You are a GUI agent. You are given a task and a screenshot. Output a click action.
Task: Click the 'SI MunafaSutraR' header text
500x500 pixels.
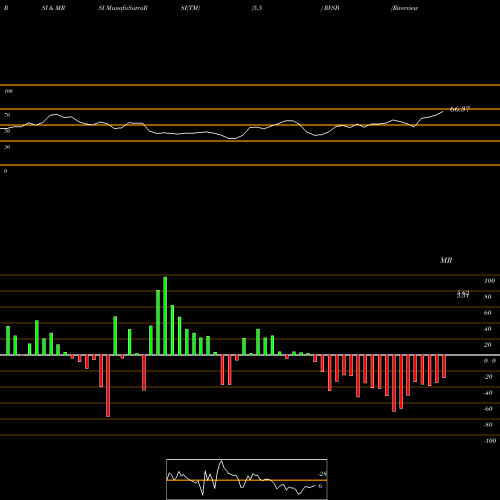point(123,8)
